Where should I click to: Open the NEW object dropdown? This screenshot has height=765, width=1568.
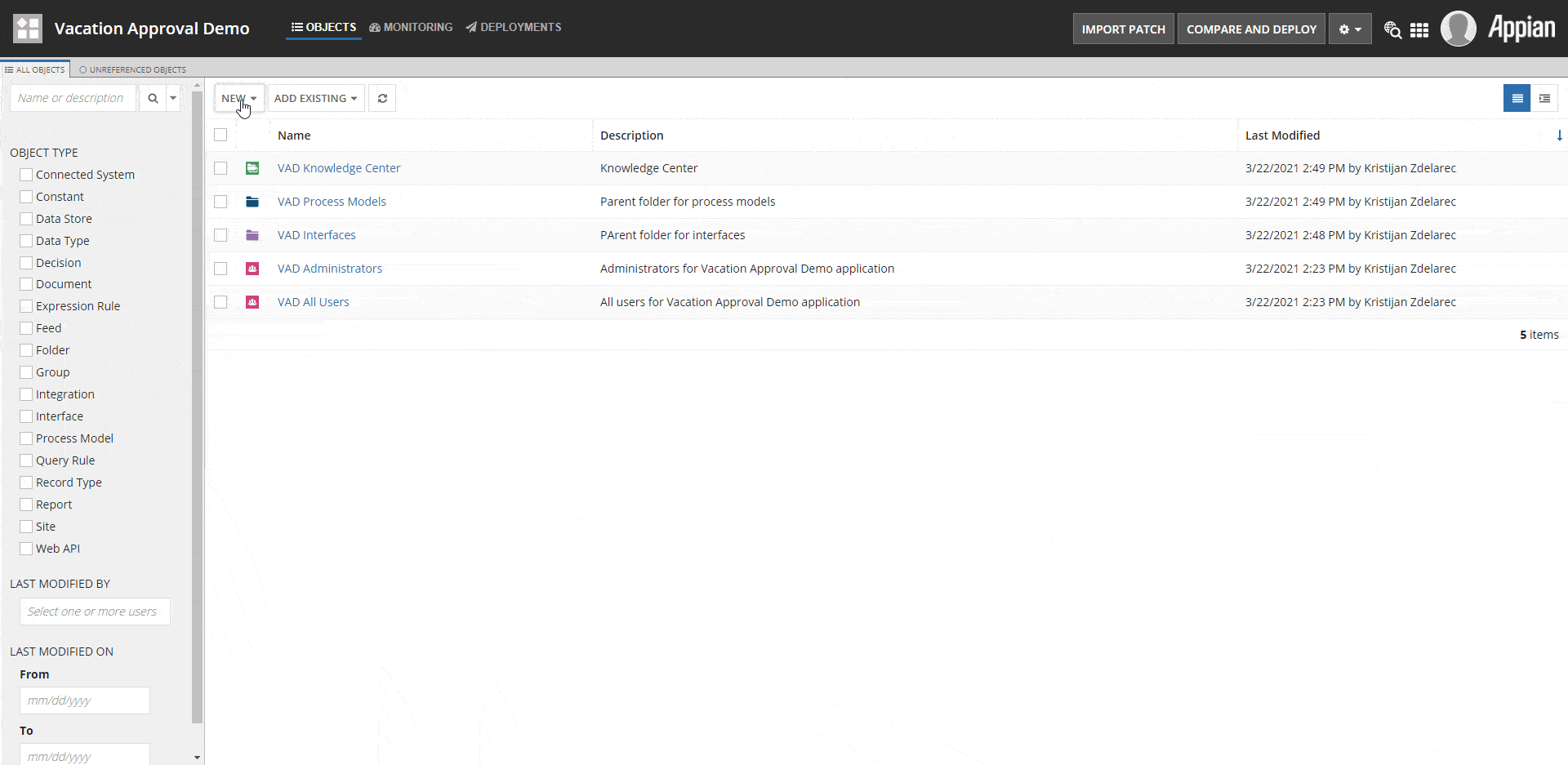(239, 98)
